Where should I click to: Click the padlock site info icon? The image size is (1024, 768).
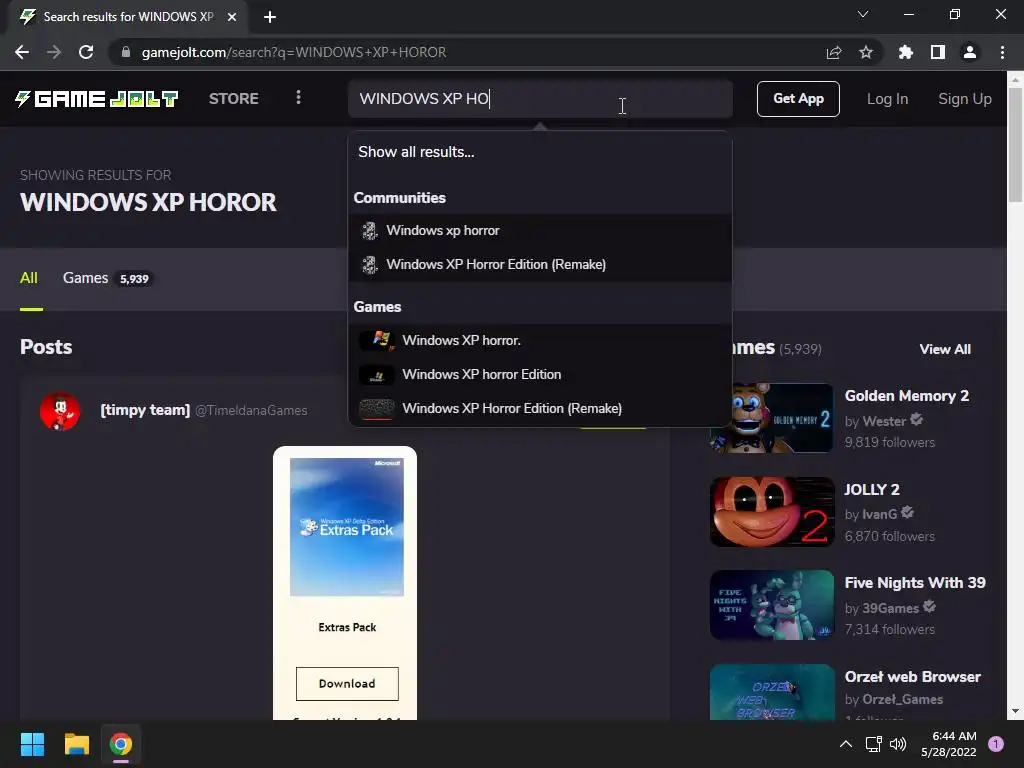pyautogui.click(x=126, y=52)
